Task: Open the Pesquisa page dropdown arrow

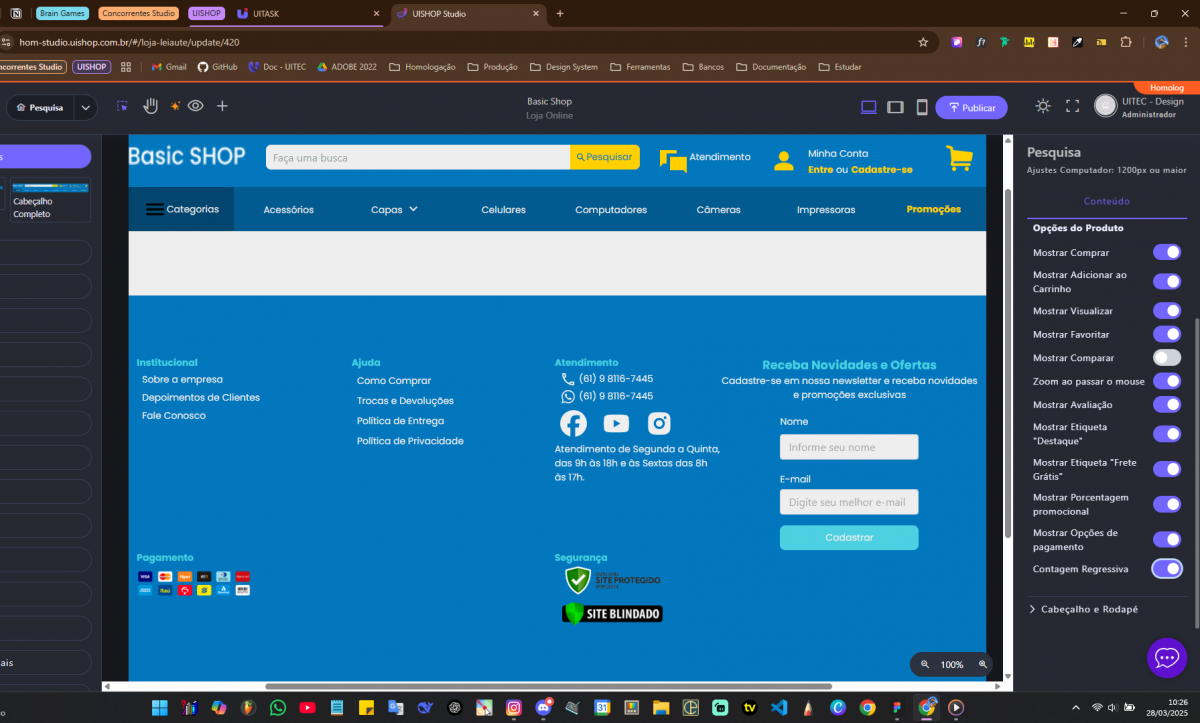Action: click(x=85, y=107)
